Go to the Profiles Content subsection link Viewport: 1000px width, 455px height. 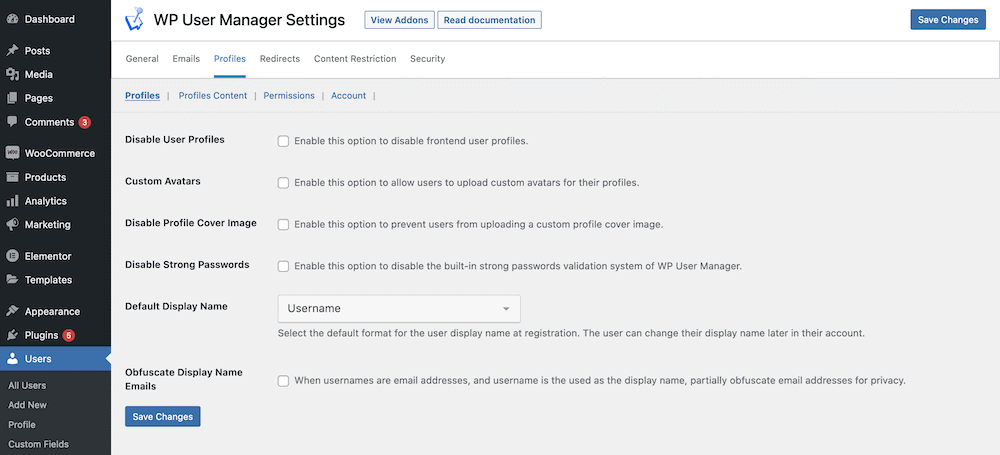(x=213, y=96)
